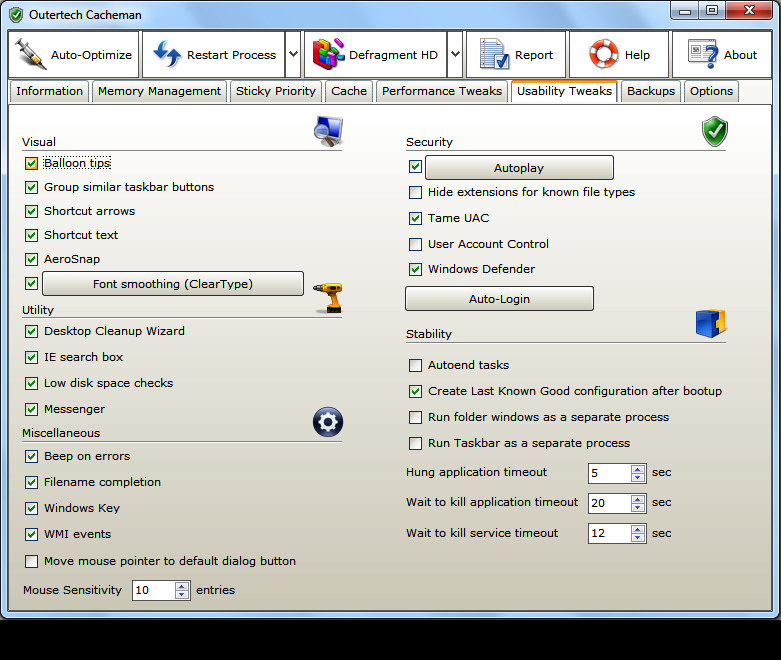Increase Hung application timeout with up arrow
This screenshot has width=781, height=660.
[x=638, y=469]
